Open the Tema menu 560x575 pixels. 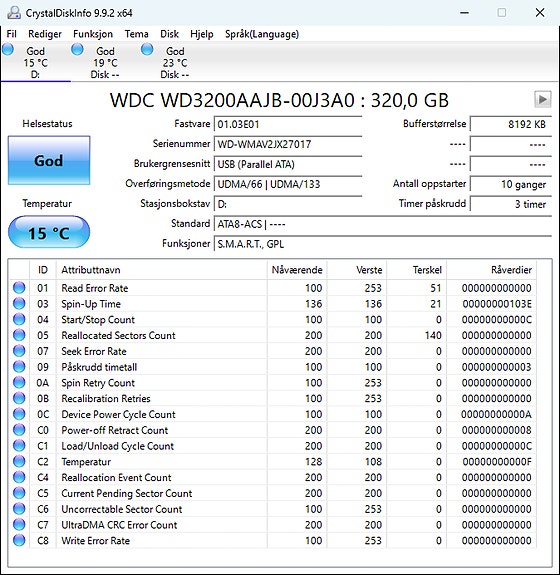pyautogui.click(x=136, y=34)
